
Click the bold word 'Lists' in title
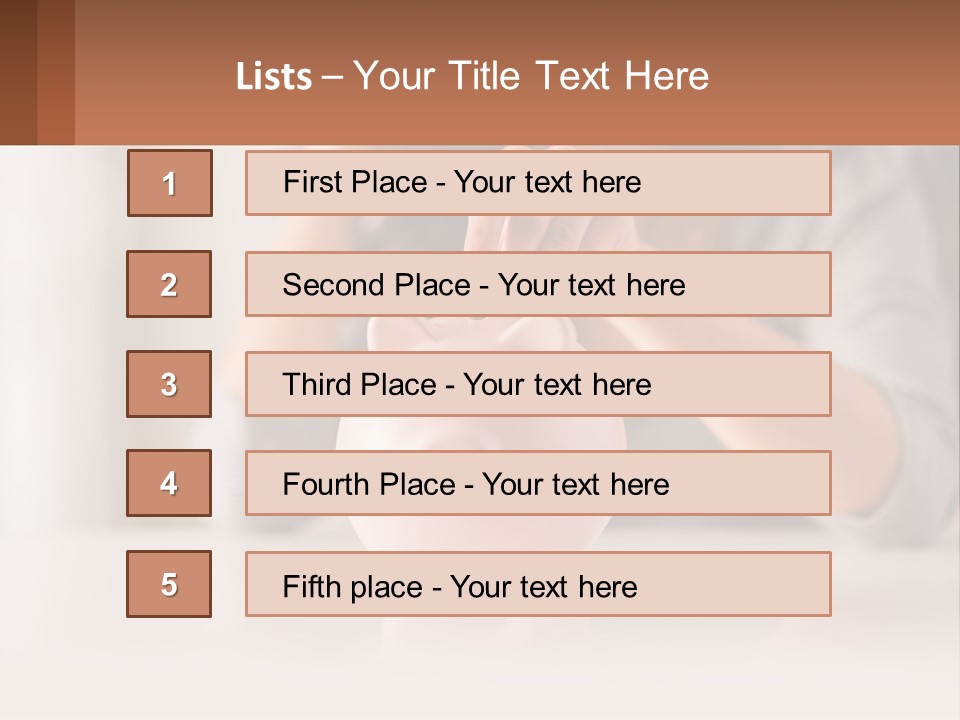tap(274, 77)
